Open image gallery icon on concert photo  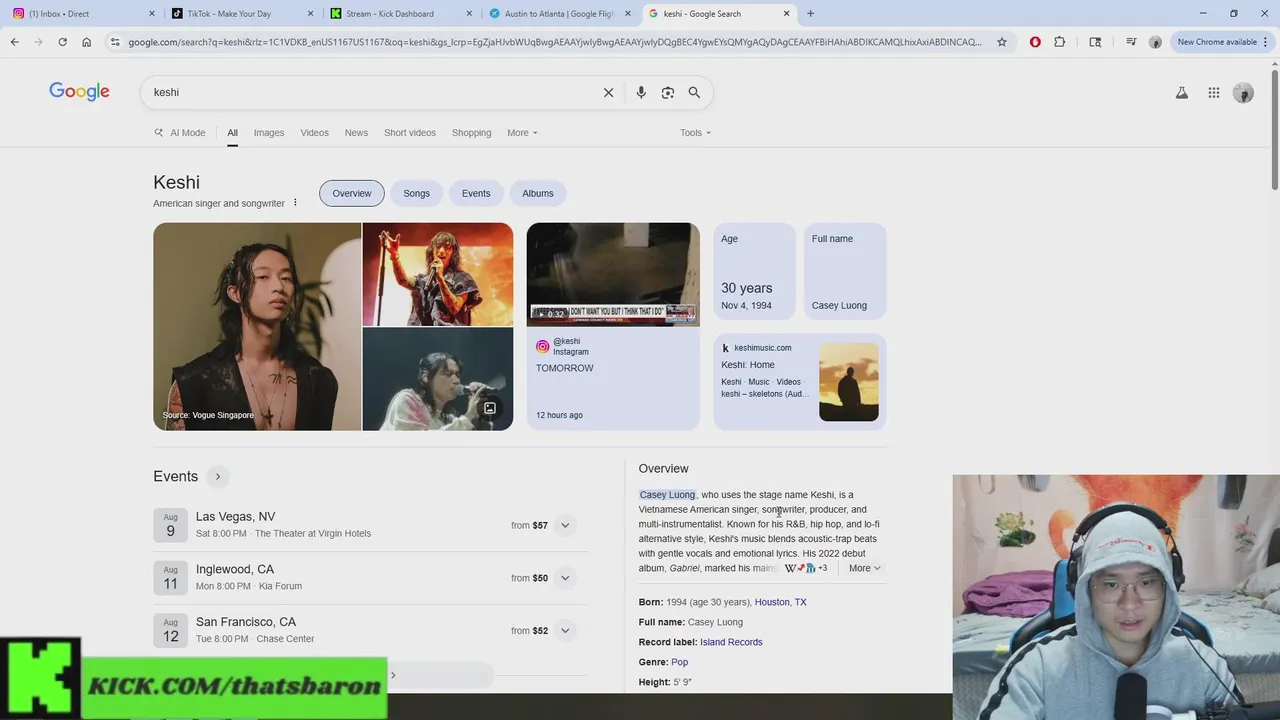490,408
